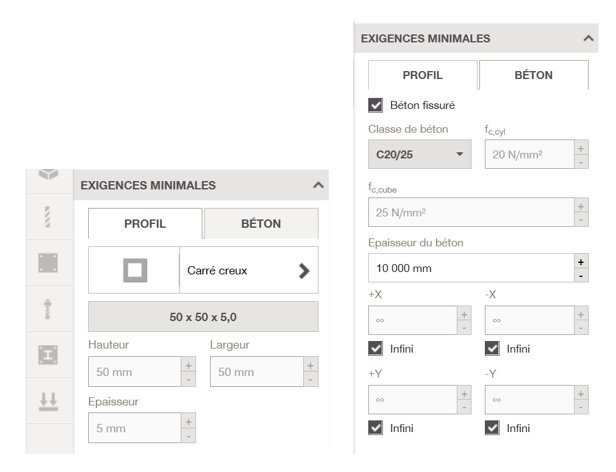Open the loads arrows sidebar icon

[x=48, y=401]
